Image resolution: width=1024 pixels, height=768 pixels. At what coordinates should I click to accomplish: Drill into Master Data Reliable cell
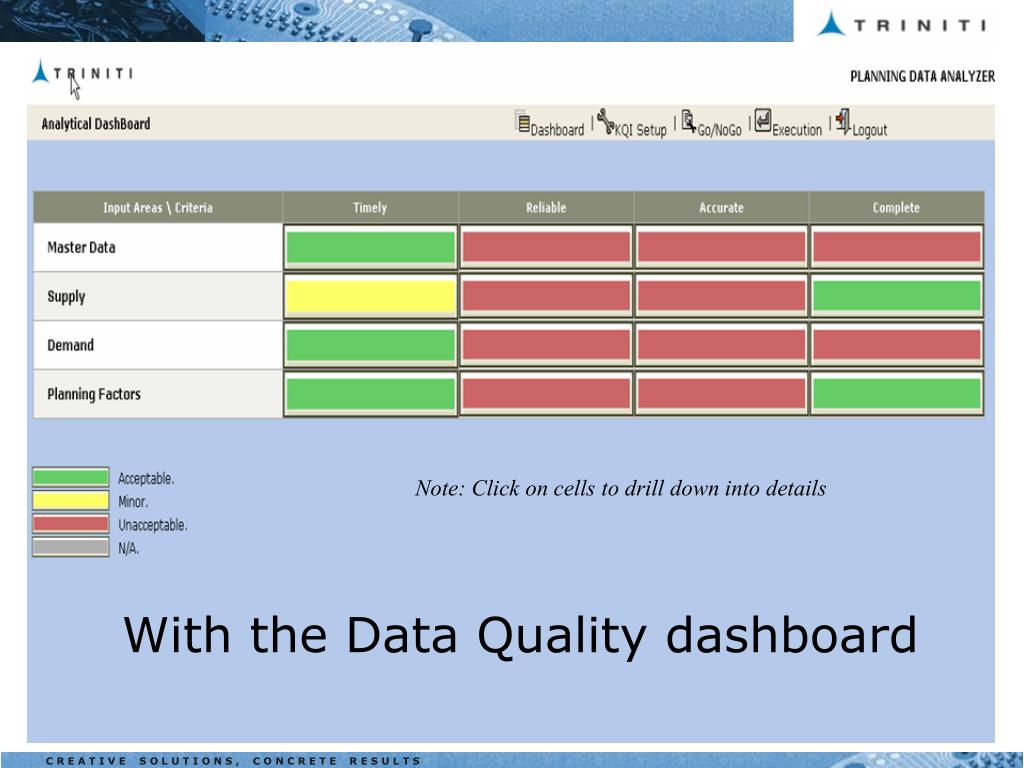pyautogui.click(x=546, y=248)
